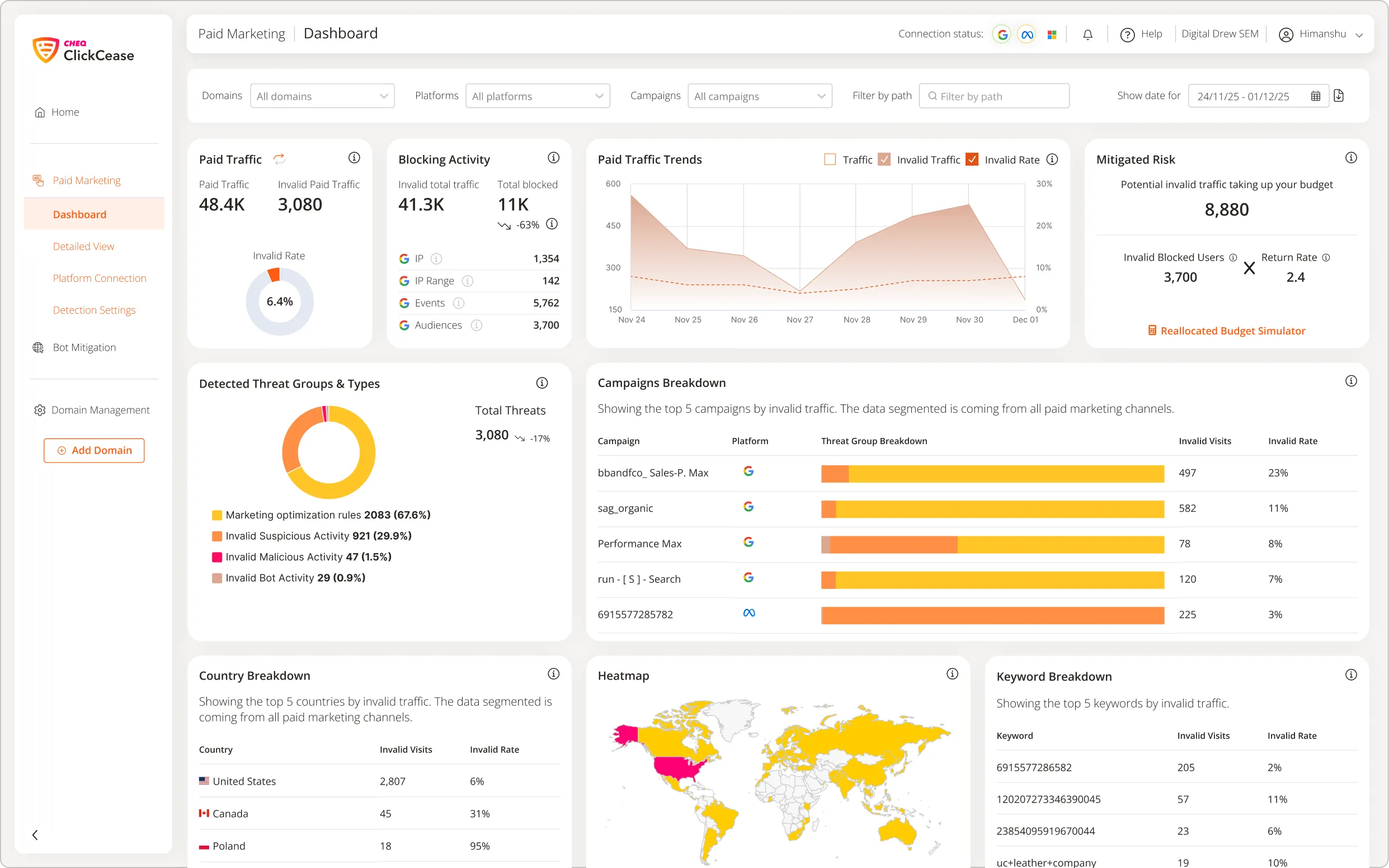Export the dashboard data
Viewport: 1389px width, 868px height.
[x=1339, y=95]
